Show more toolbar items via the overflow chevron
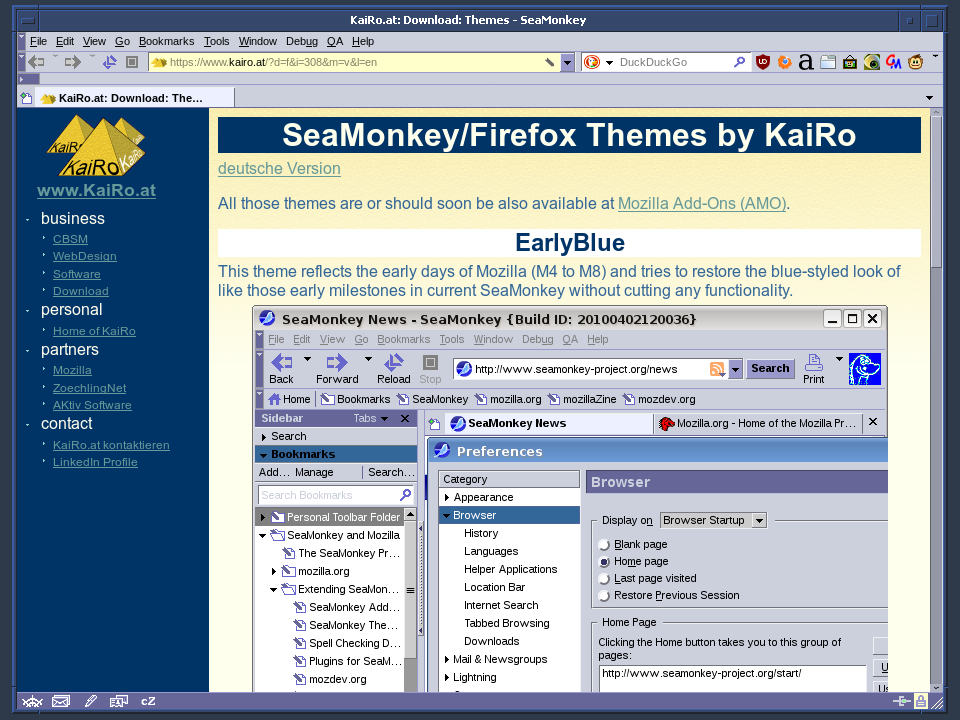 click(x=935, y=56)
